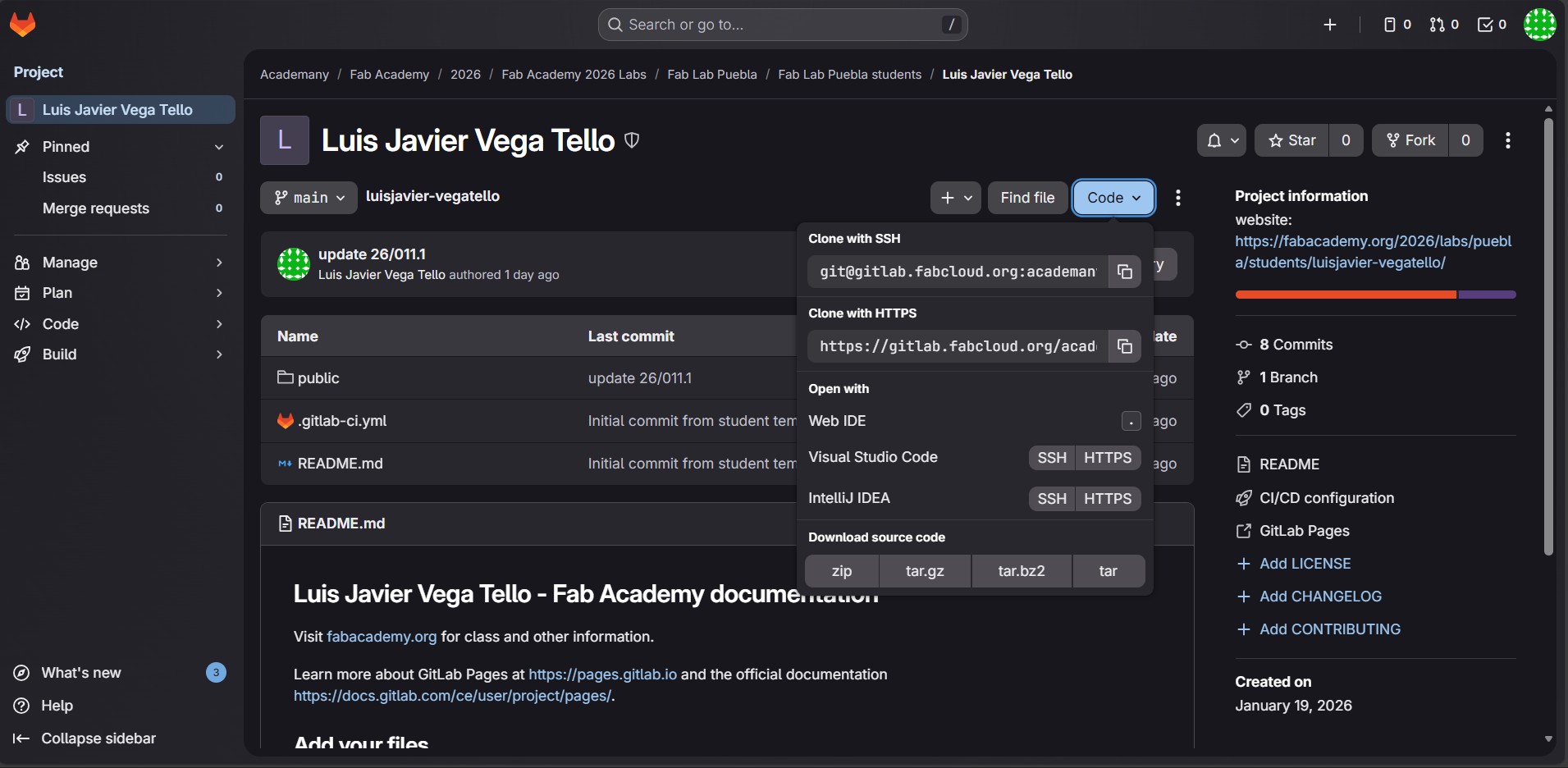This screenshot has height=768, width=1568.
Task: Collapse the Pinned section chevron
Action: [218, 147]
